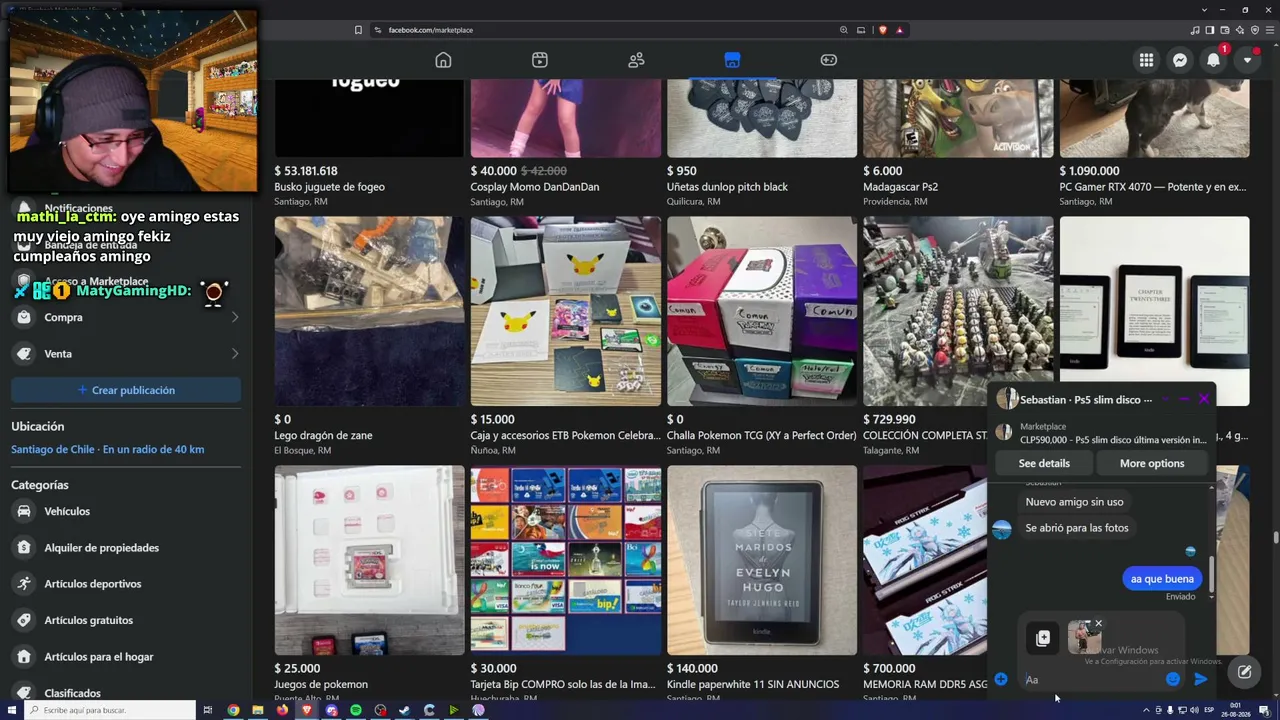Click the zoom magnifier icon in address bar
1280x720 pixels.
click(x=844, y=30)
